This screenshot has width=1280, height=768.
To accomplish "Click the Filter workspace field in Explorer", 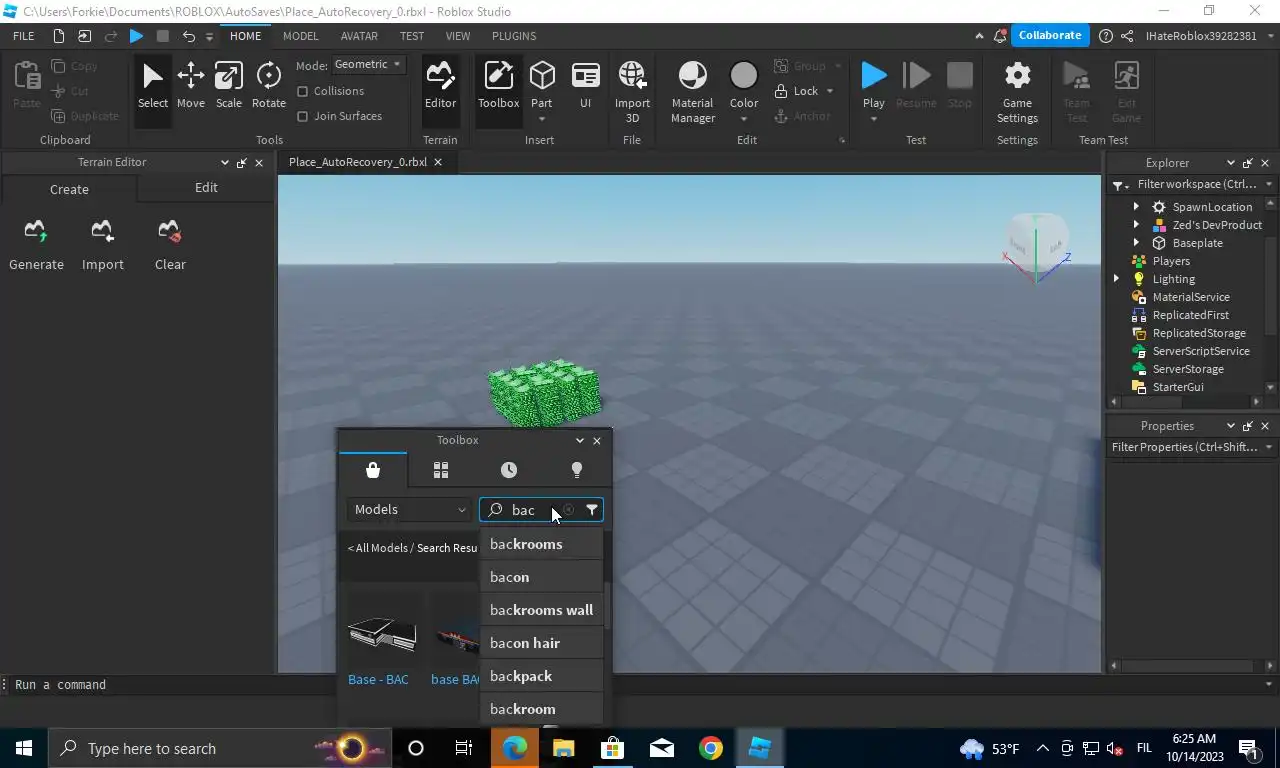I will pyautogui.click(x=1195, y=185).
